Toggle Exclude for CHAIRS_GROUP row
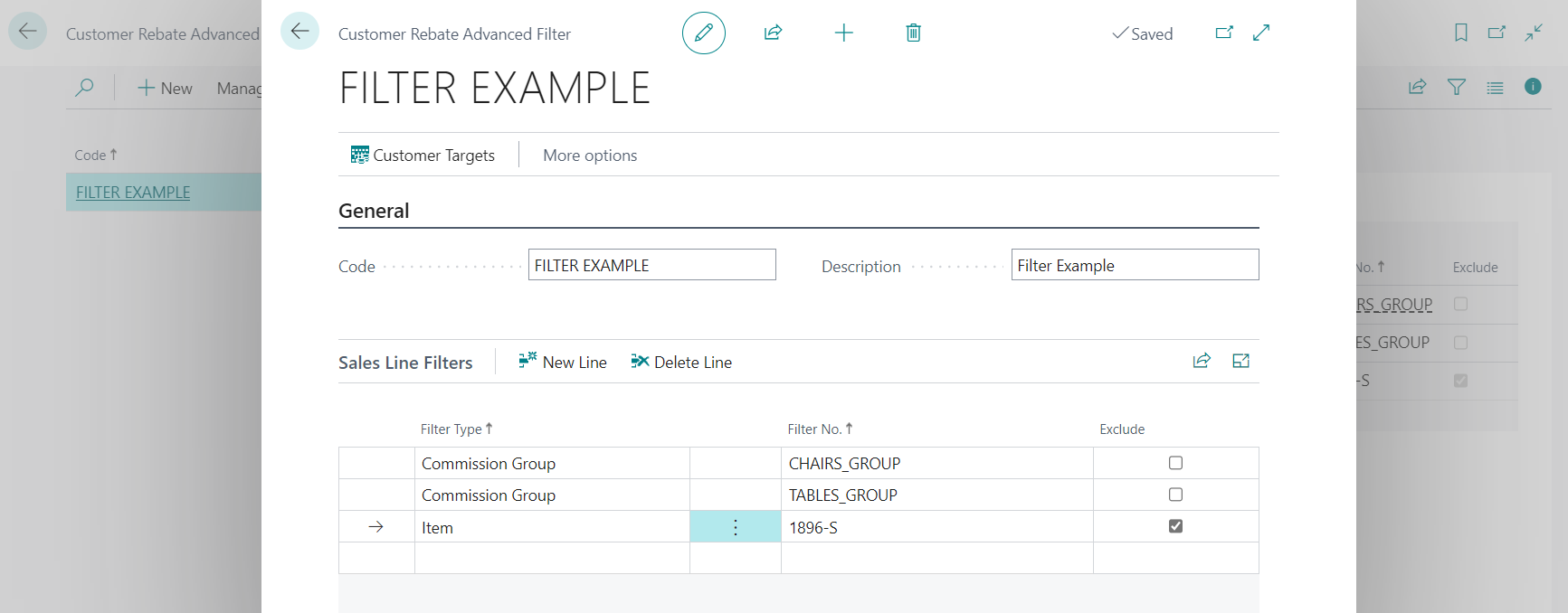 (x=1175, y=463)
